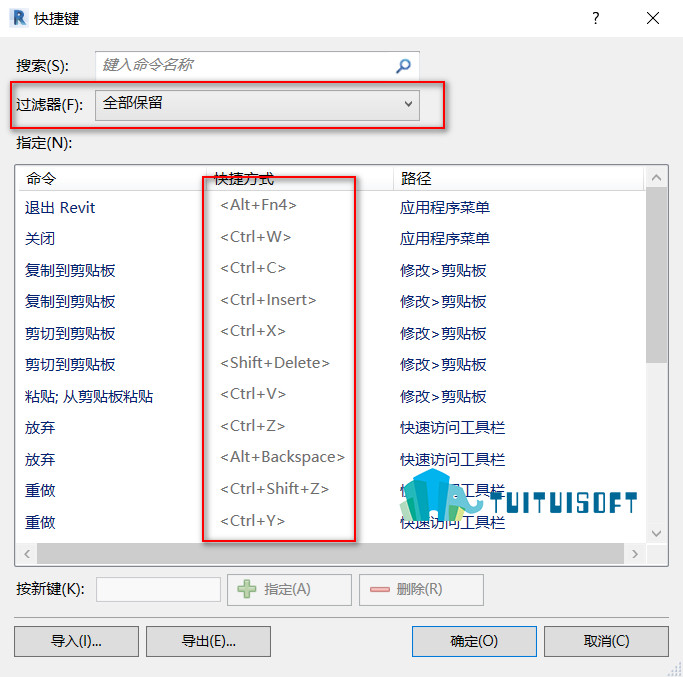Click the <Ctrl+W> shortcut cell

point(255,237)
